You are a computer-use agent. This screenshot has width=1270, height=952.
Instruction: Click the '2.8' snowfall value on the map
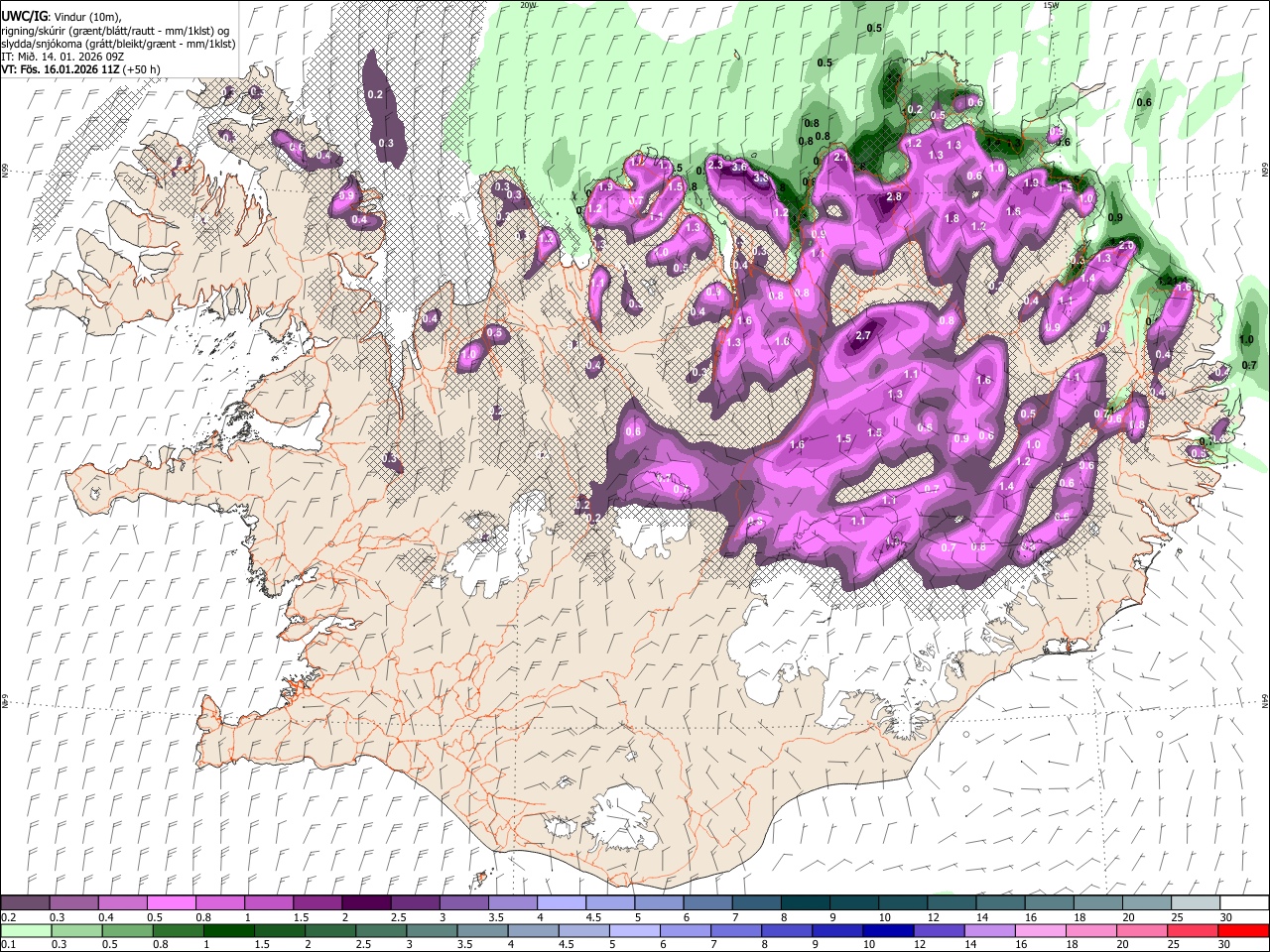pos(893,197)
